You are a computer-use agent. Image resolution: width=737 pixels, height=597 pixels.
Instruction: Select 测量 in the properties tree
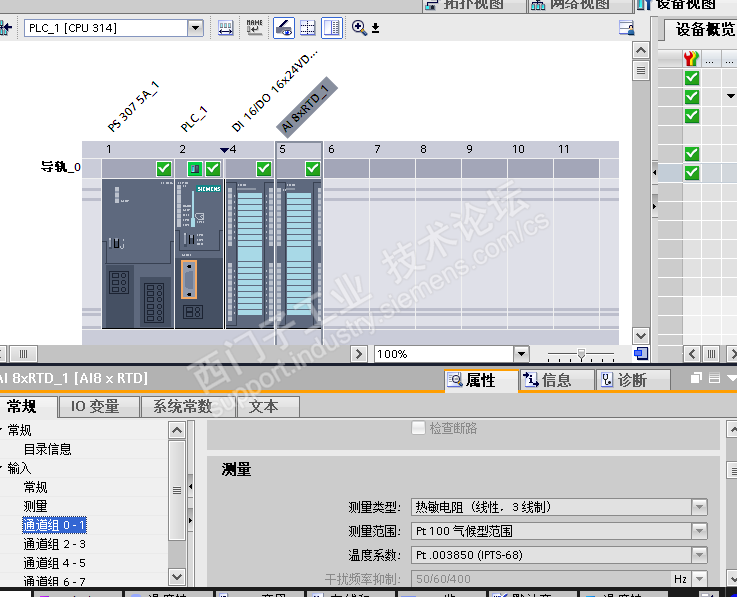36,506
